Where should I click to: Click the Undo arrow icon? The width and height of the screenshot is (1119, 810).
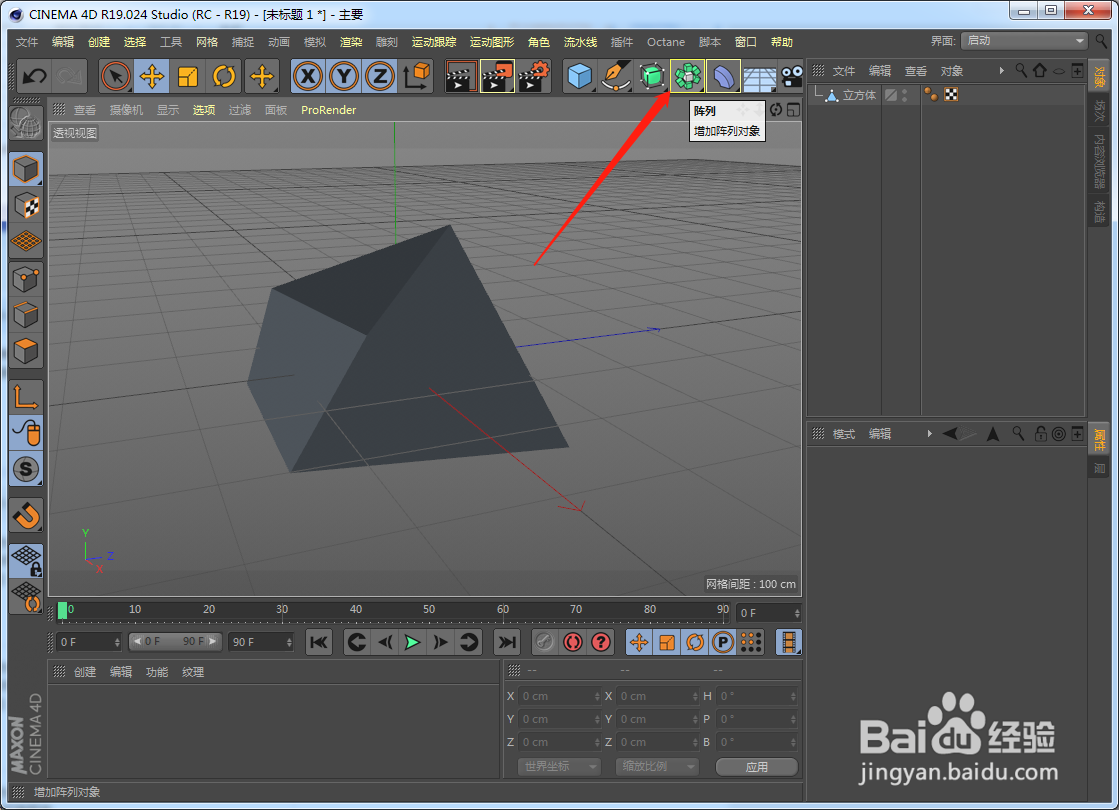point(34,76)
